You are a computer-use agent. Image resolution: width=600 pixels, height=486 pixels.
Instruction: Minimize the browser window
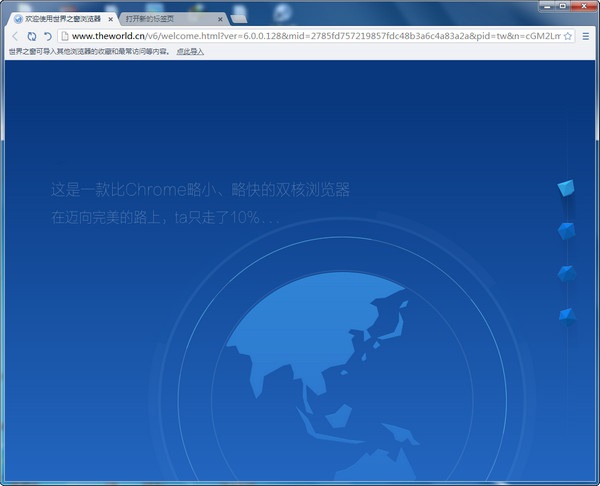(547, 6)
